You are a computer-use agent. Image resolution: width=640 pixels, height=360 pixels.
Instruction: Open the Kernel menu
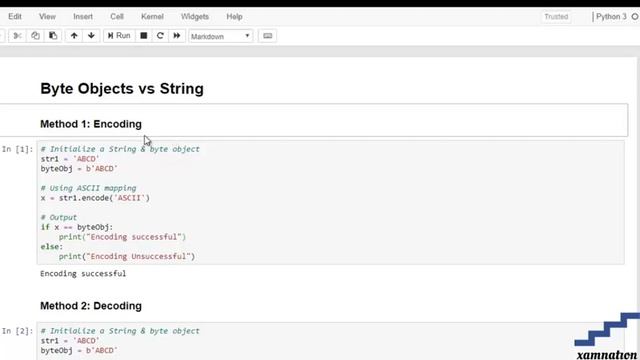pyautogui.click(x=152, y=17)
